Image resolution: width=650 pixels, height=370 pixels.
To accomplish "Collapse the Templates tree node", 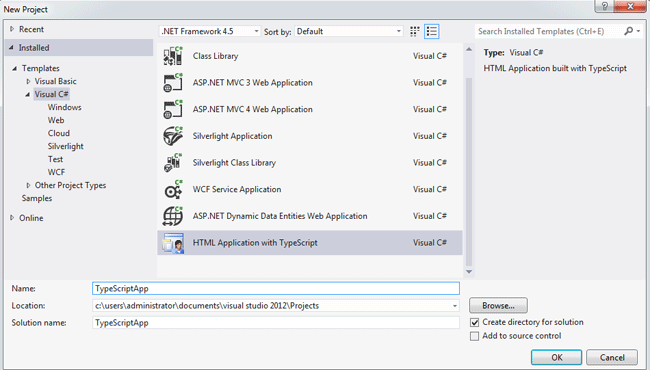I will pos(15,68).
